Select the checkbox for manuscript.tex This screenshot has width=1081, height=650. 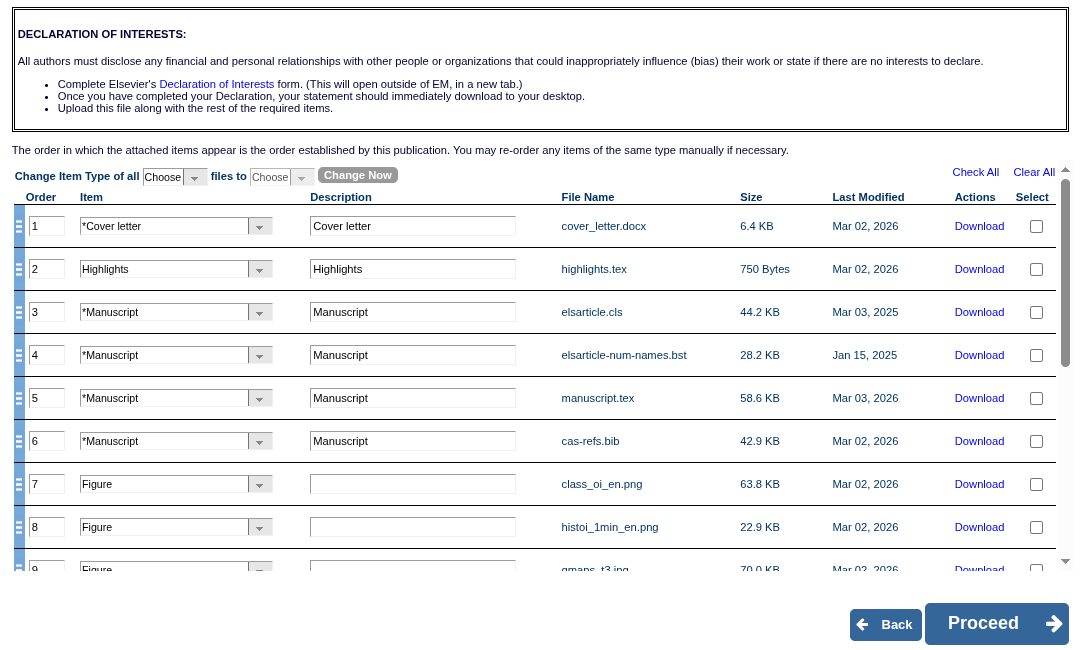[1036, 398]
